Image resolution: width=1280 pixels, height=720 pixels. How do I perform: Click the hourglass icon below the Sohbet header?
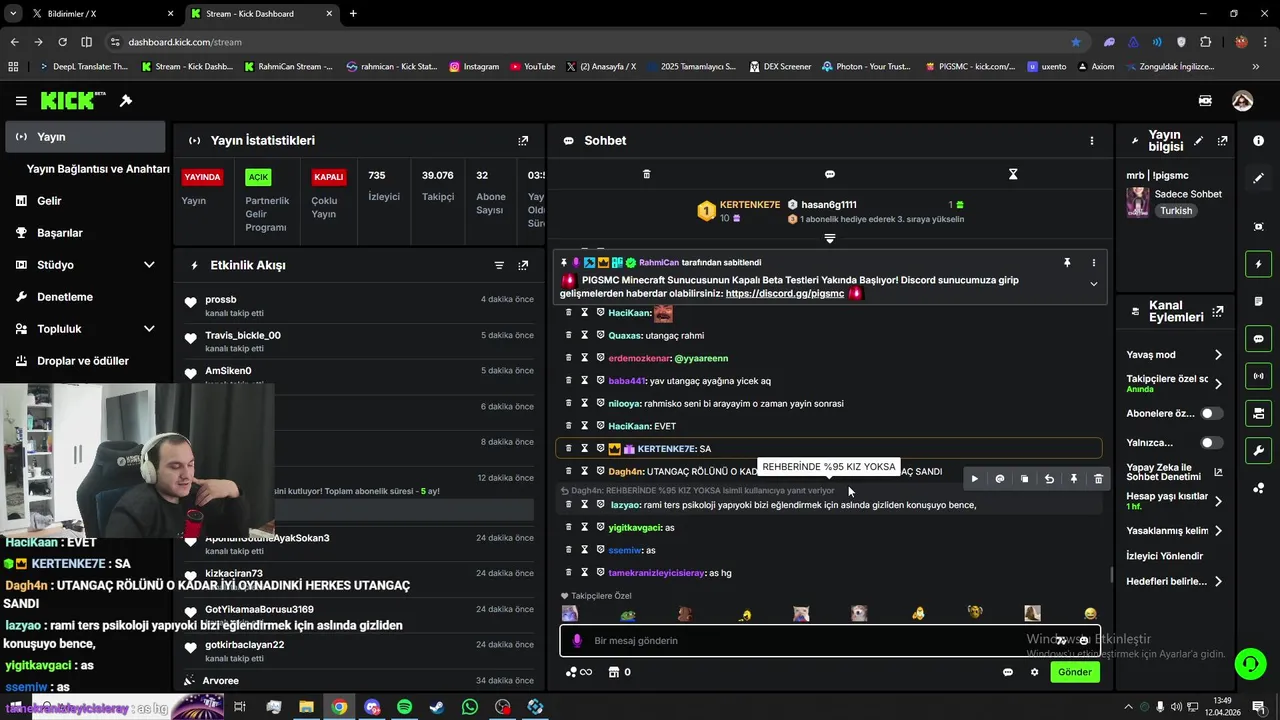pos(1013,174)
